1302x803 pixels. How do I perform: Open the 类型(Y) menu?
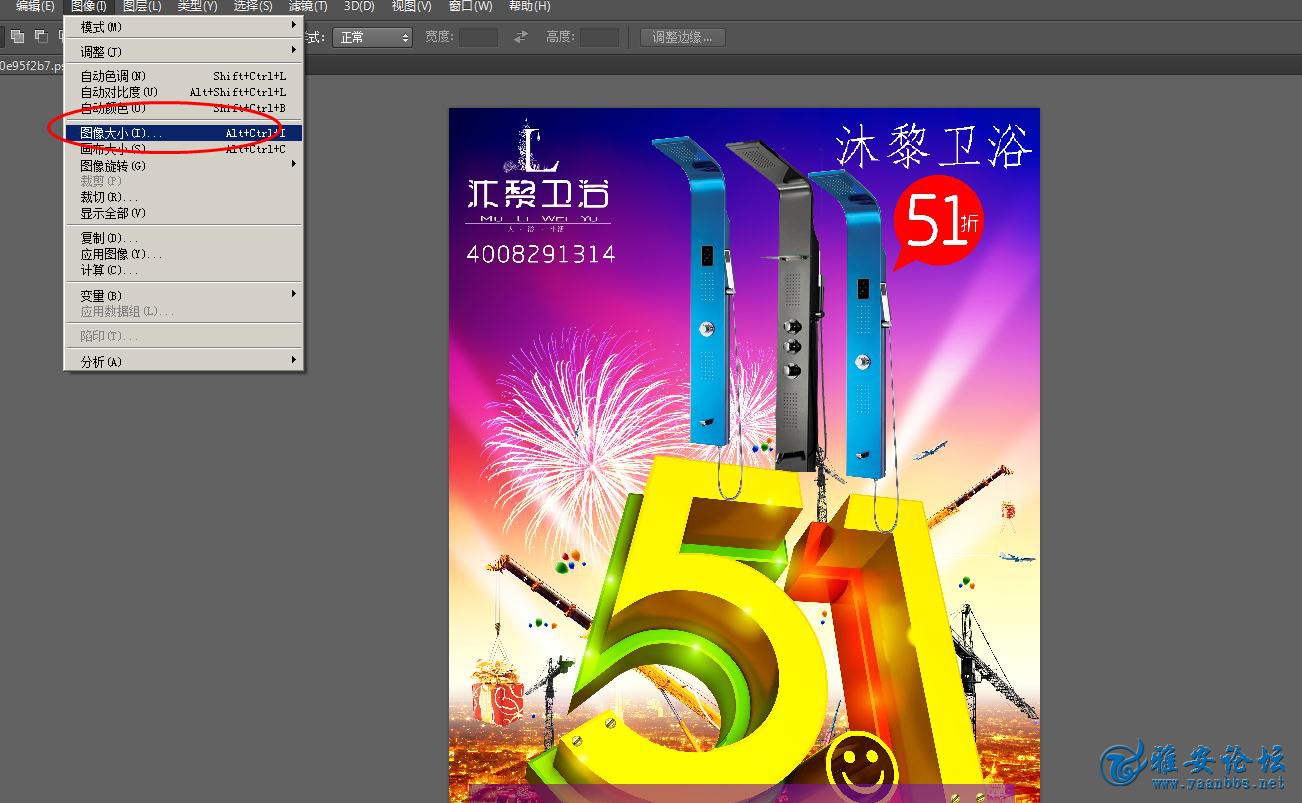tap(197, 6)
